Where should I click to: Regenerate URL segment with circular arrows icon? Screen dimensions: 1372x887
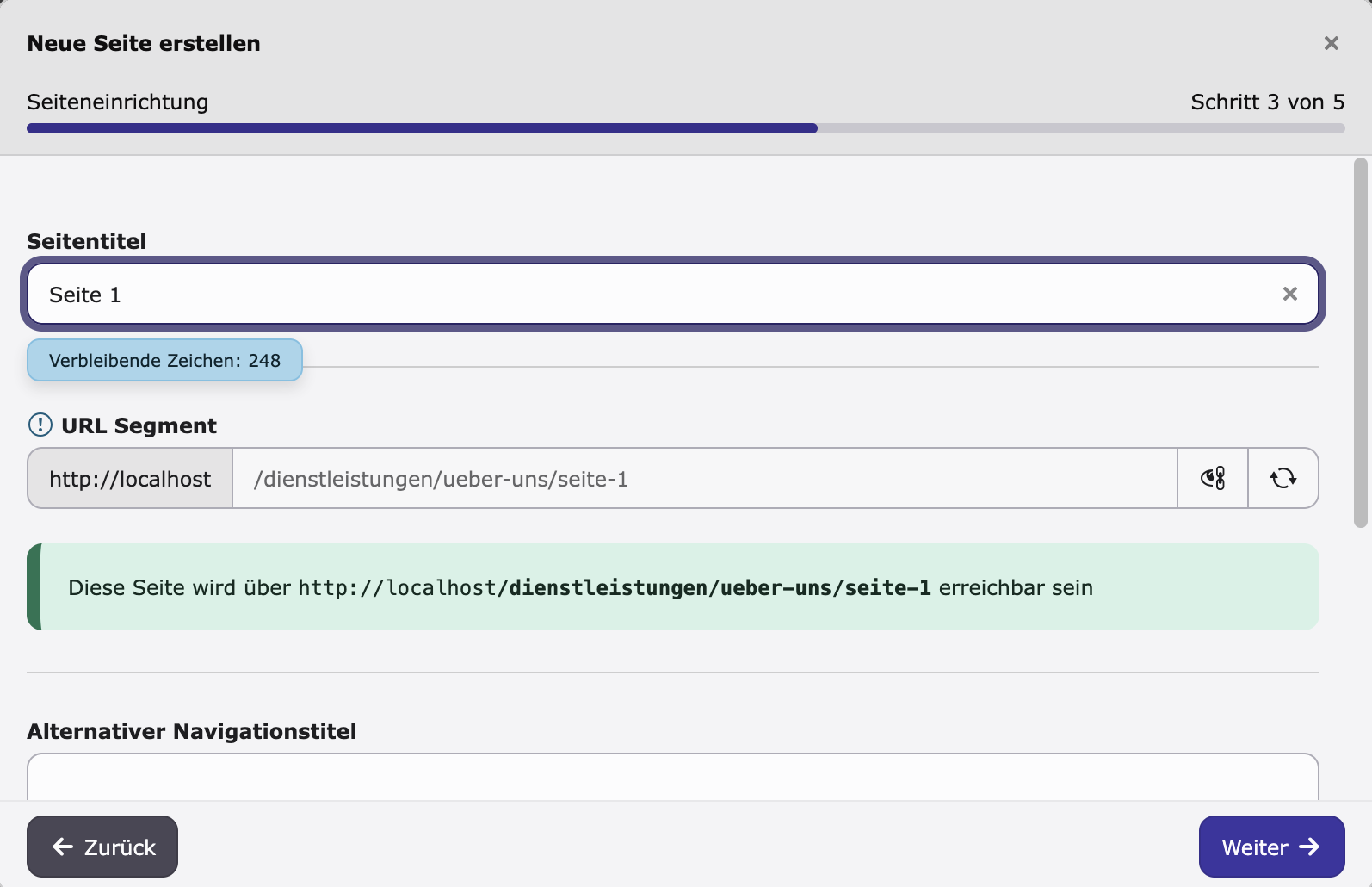(1283, 478)
